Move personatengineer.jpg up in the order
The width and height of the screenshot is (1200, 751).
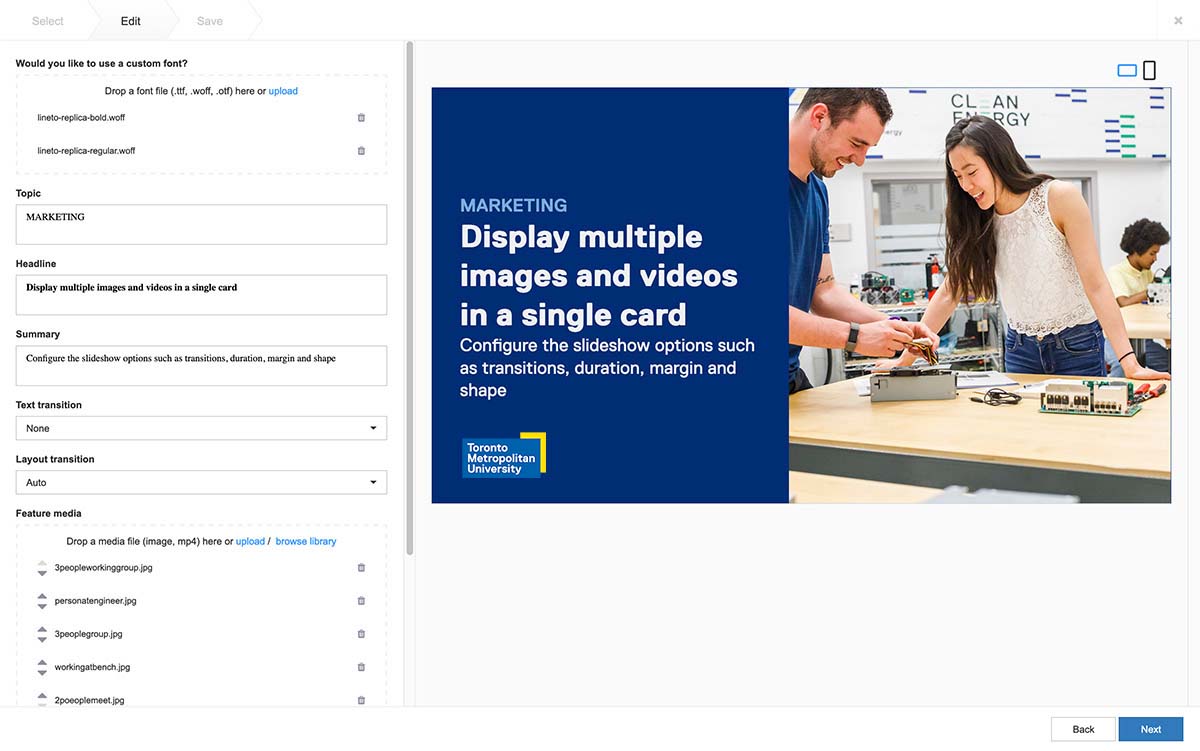point(42,595)
